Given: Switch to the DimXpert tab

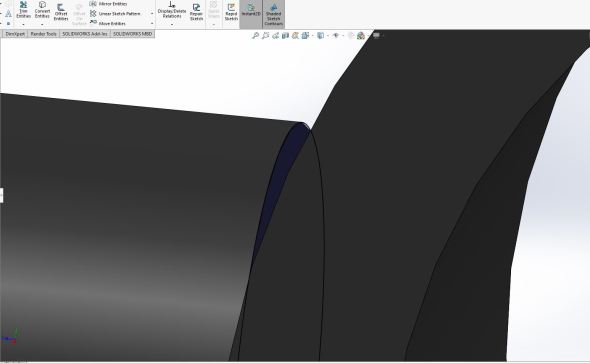Looking at the screenshot, I should (15, 34).
